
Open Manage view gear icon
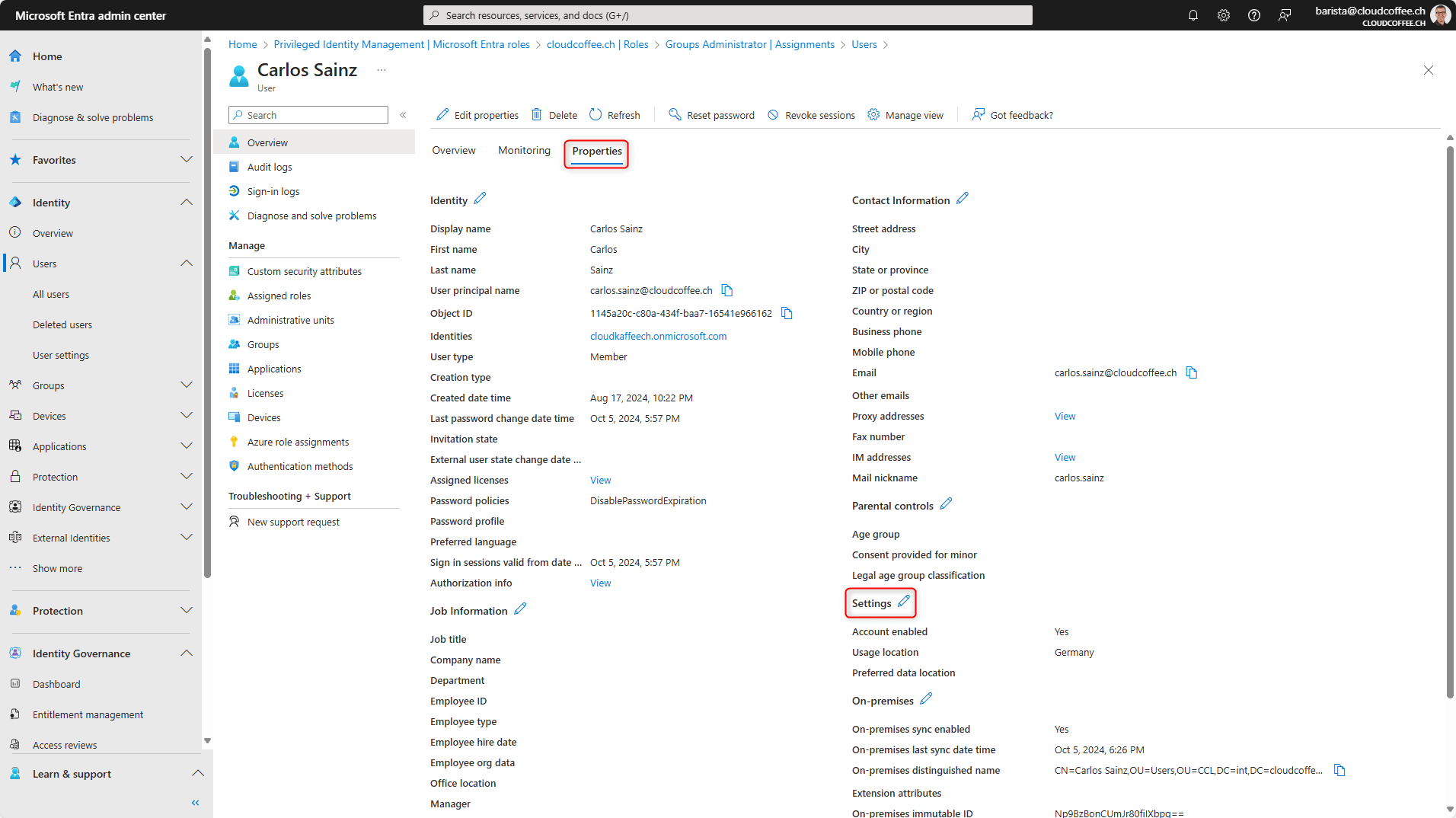click(x=873, y=114)
